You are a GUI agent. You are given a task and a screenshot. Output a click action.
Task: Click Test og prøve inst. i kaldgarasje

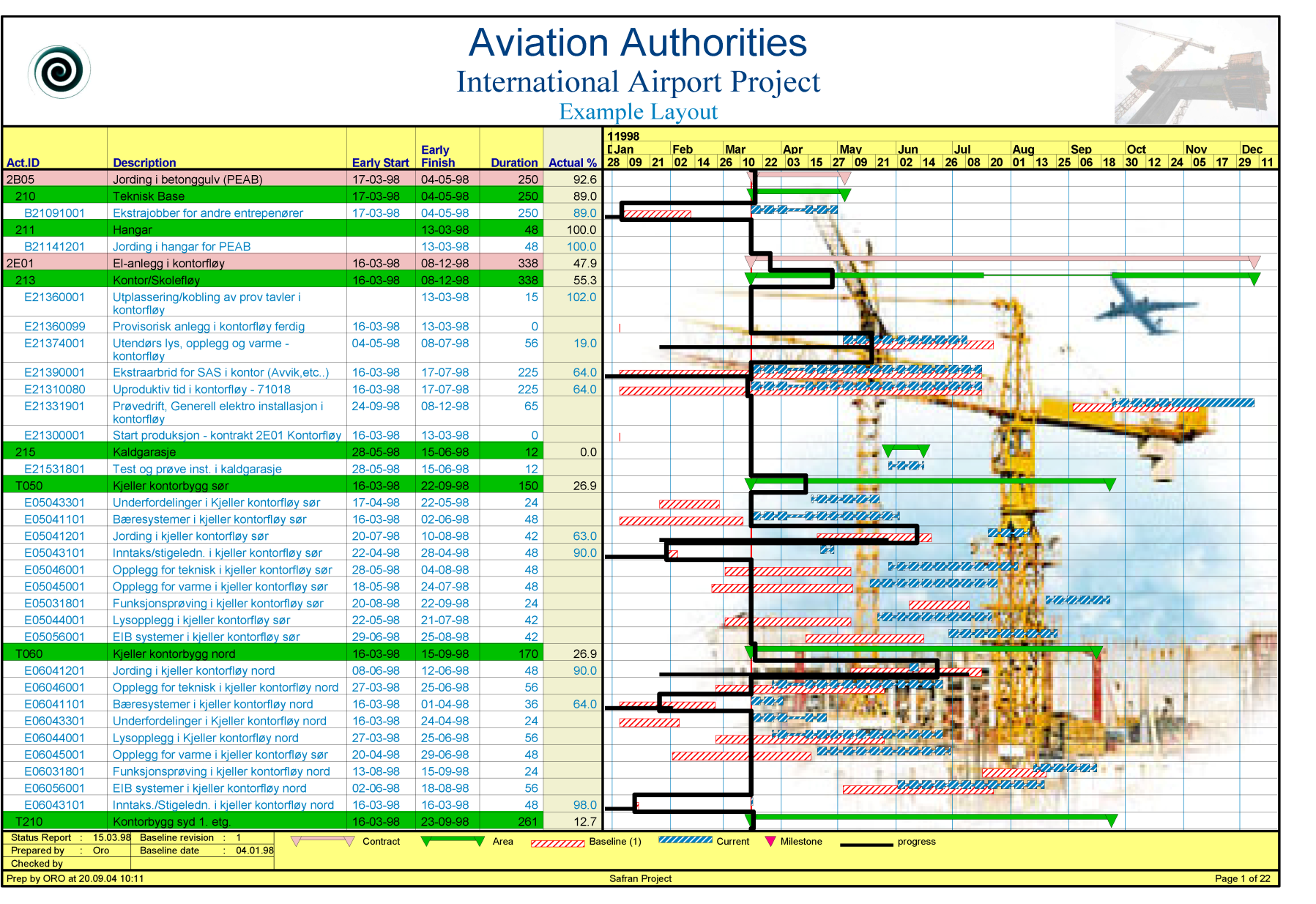197,470
